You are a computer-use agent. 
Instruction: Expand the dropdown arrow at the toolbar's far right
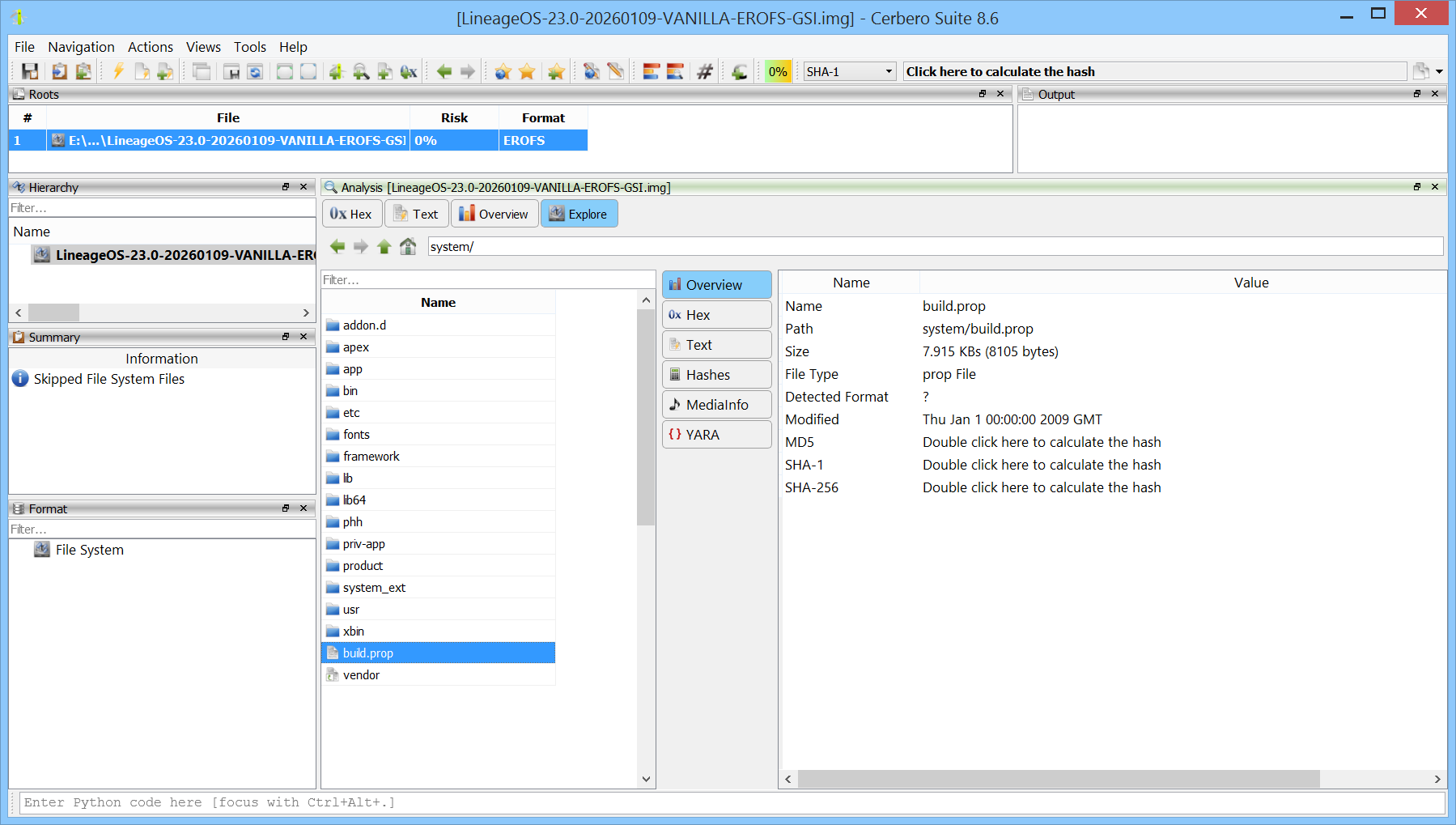tap(1439, 72)
